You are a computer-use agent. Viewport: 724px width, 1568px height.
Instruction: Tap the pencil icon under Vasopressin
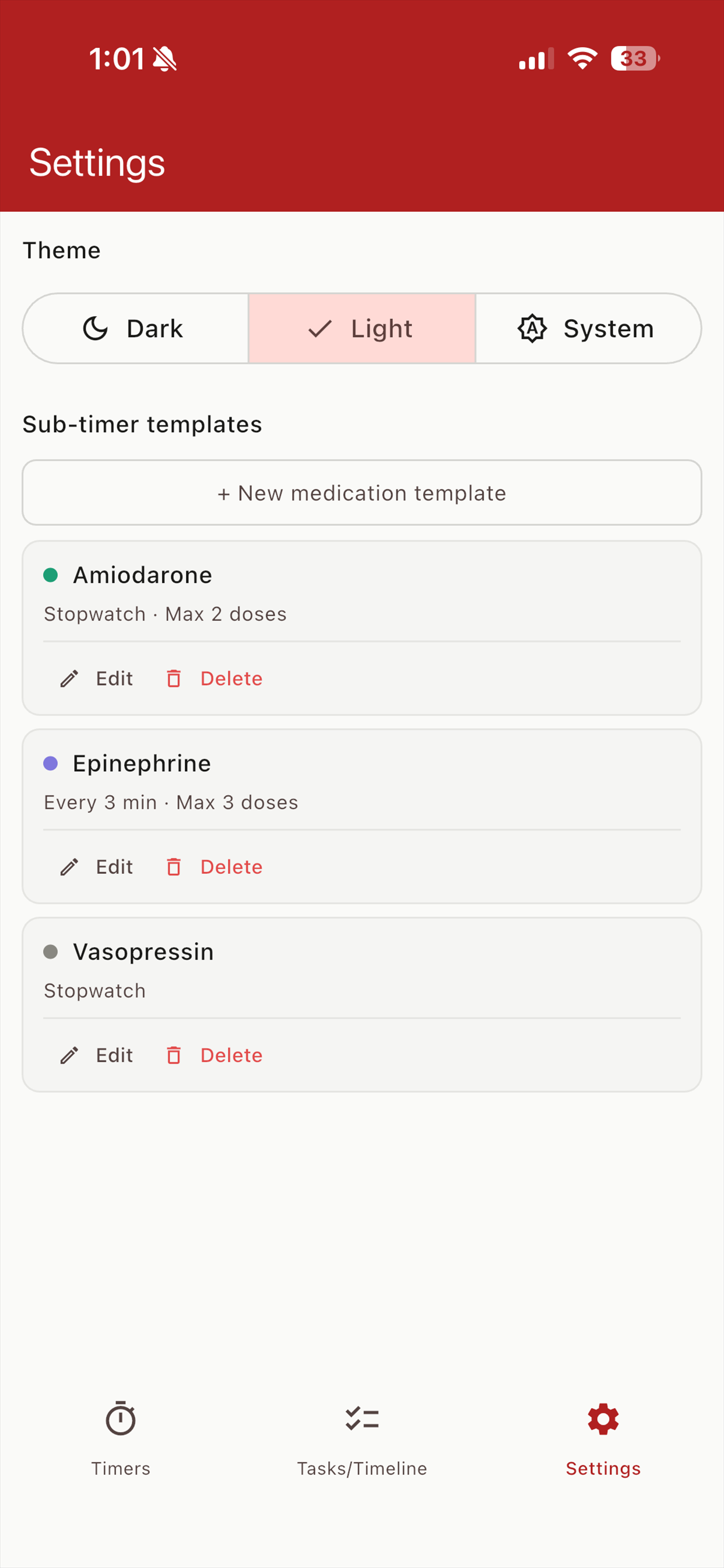[x=69, y=1055]
